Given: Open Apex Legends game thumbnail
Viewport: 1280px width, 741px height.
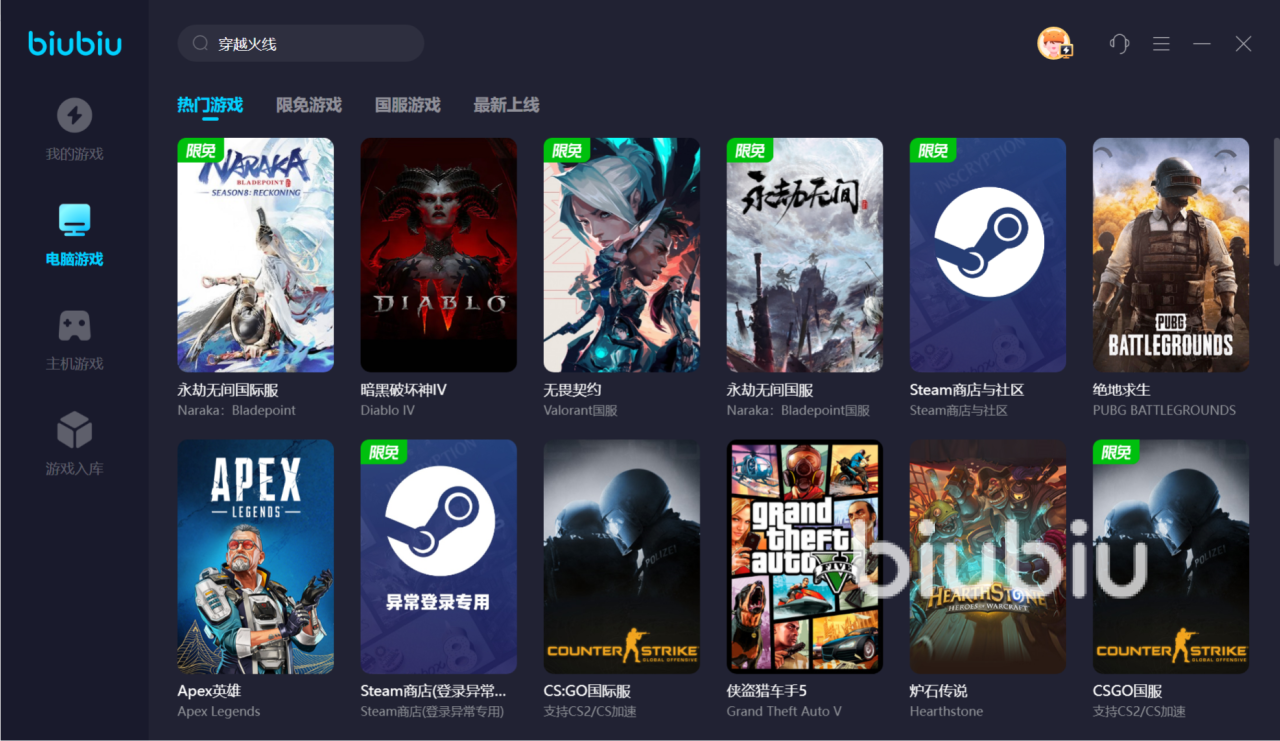Looking at the screenshot, I should click(x=256, y=557).
